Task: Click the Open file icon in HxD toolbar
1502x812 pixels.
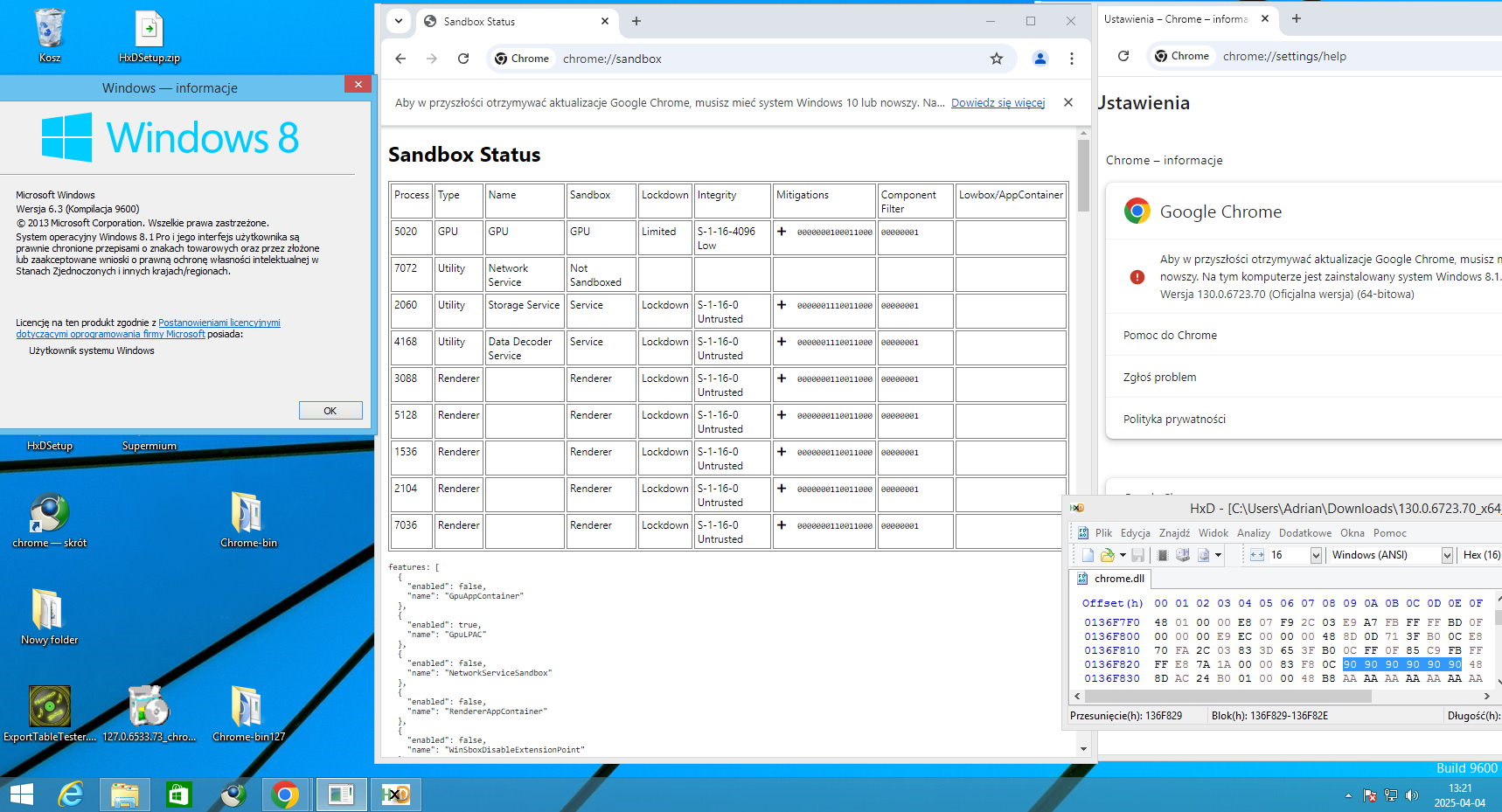Action: click(1108, 555)
